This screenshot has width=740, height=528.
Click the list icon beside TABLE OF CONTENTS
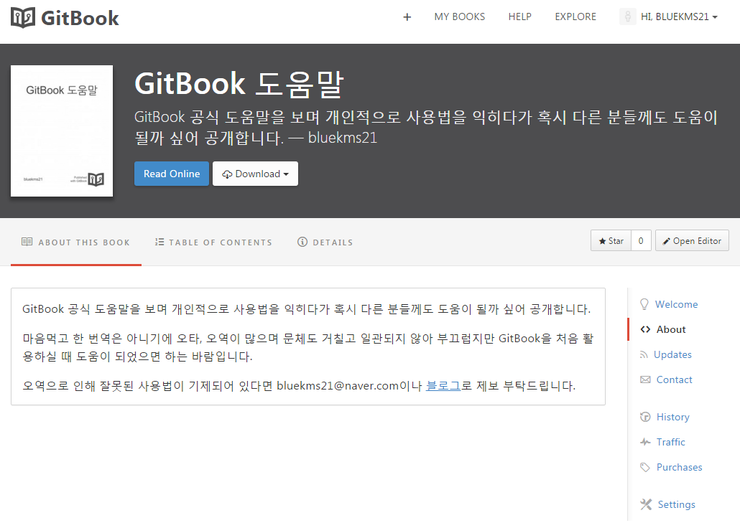pos(160,242)
